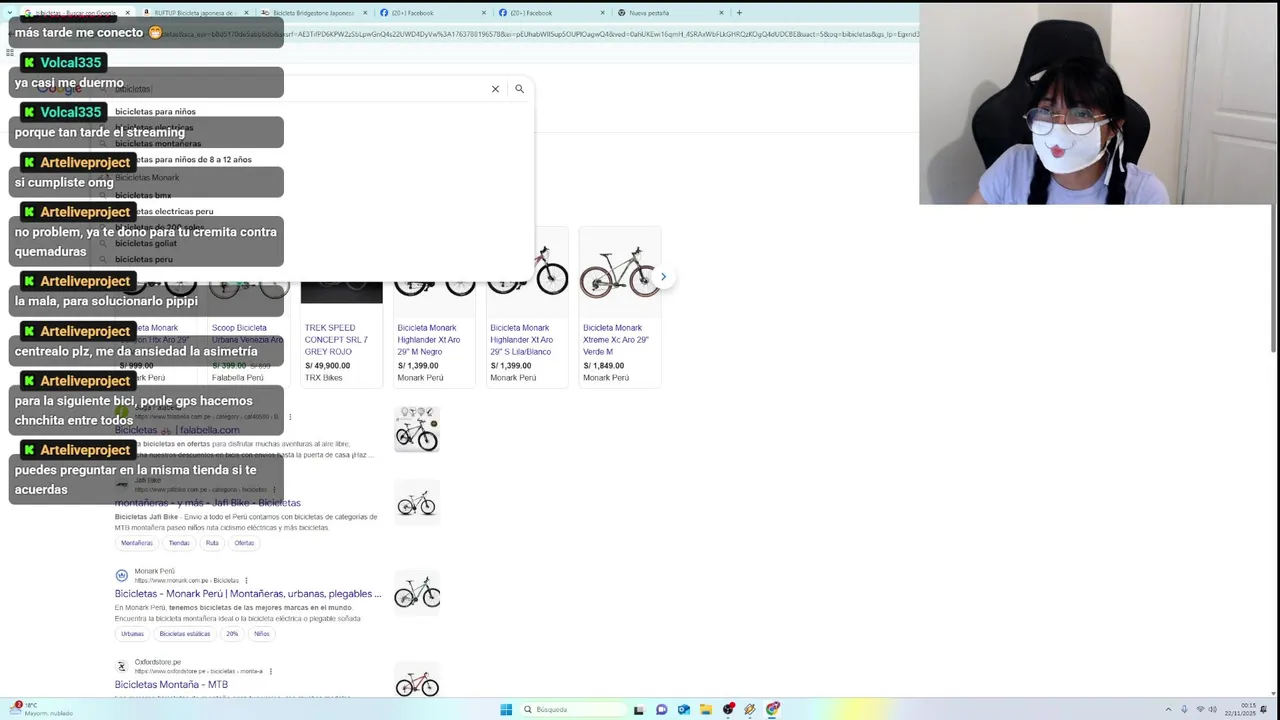Open File Explorer from the taskbar

tap(706, 710)
